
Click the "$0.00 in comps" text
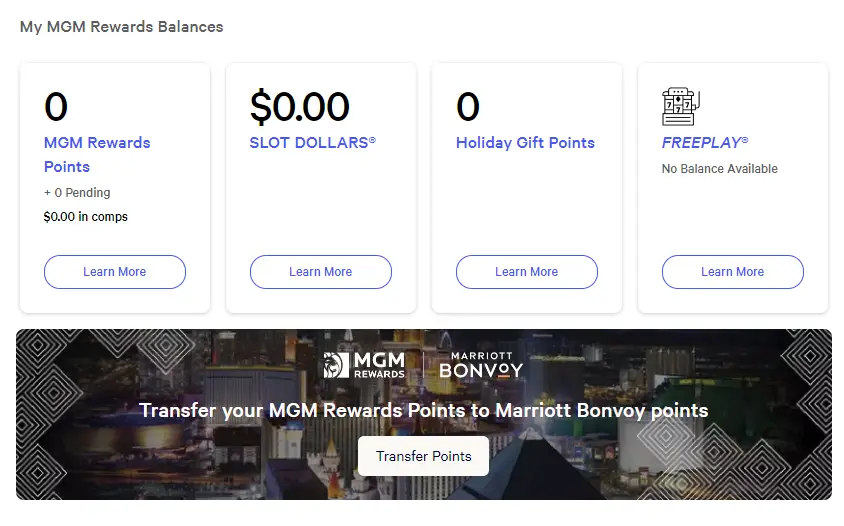point(86,216)
